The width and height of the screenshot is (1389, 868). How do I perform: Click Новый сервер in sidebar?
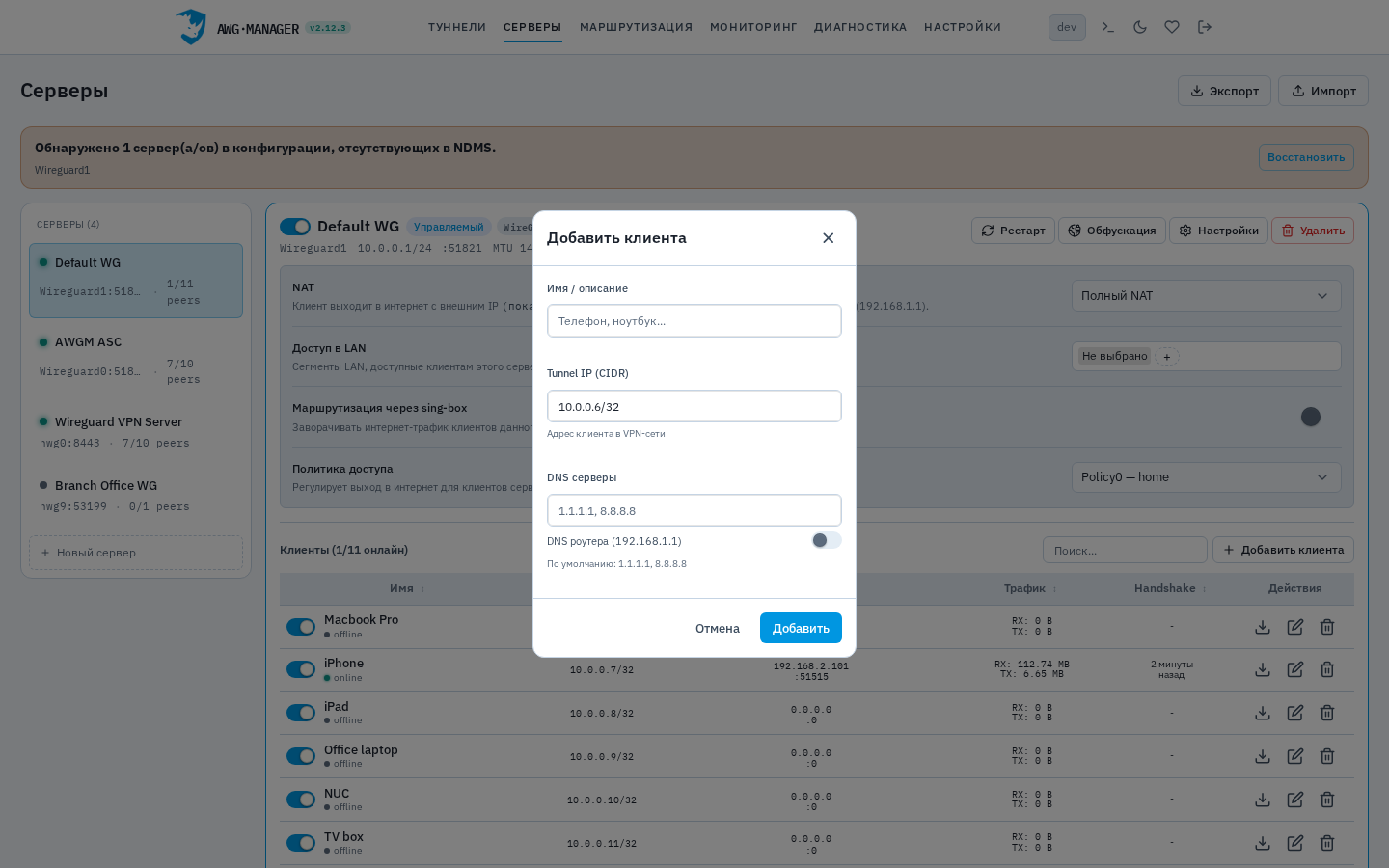(136, 553)
